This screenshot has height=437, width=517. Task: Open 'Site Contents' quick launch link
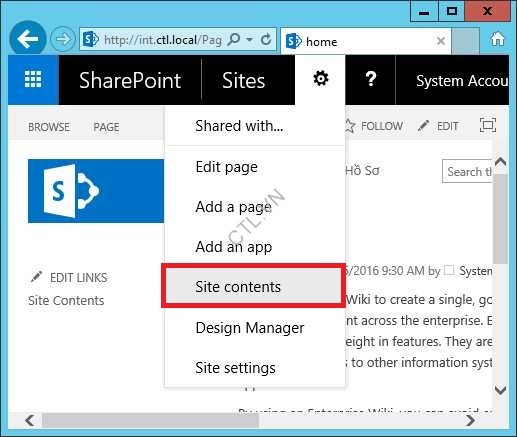tap(66, 300)
